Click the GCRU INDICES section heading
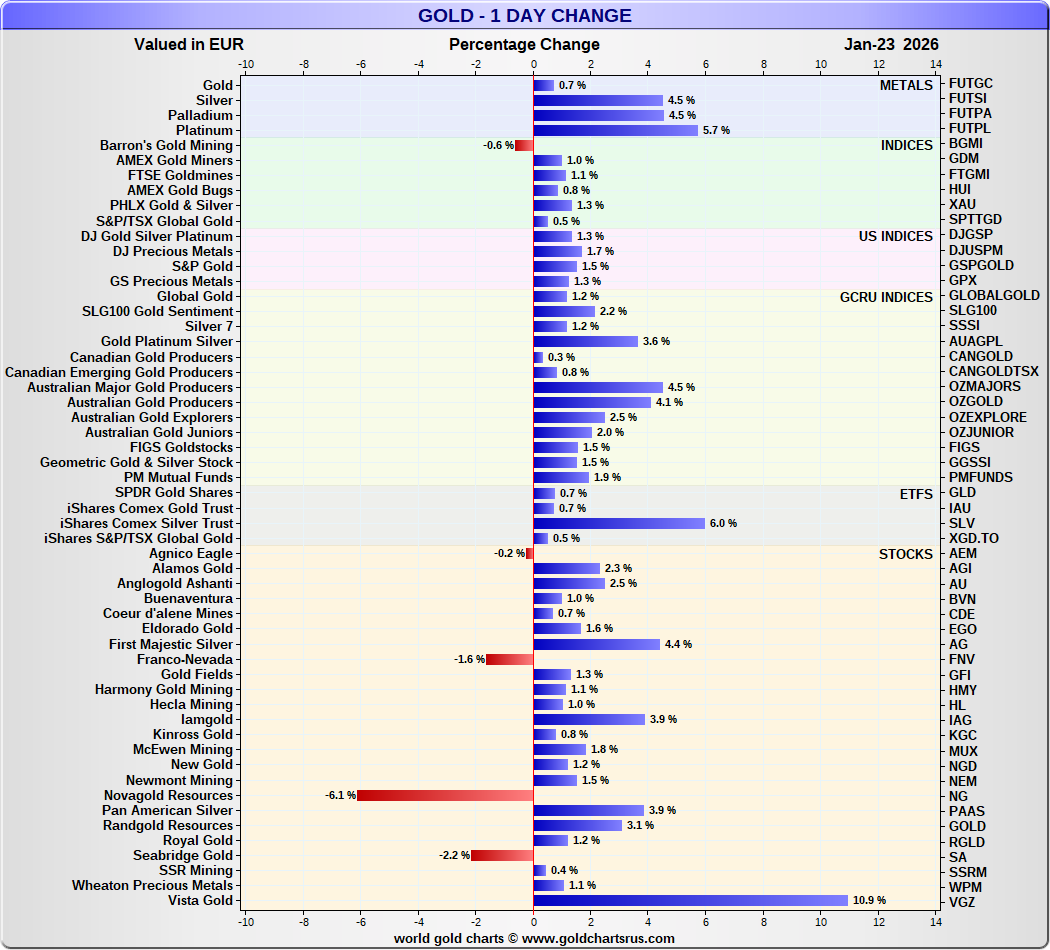1050x950 pixels. pos(886,297)
